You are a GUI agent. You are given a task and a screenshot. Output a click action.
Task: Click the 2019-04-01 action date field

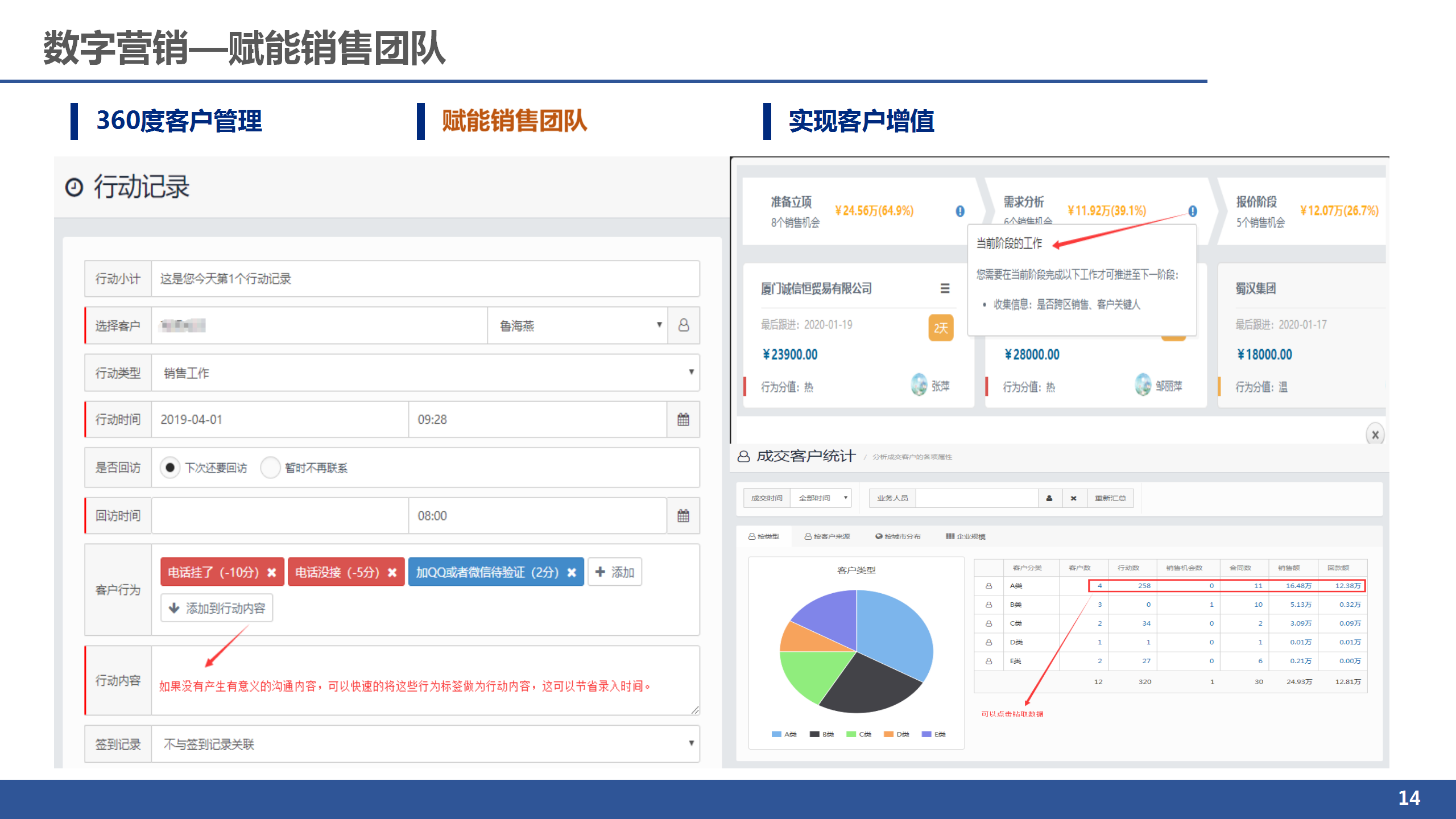pyautogui.click(x=280, y=420)
